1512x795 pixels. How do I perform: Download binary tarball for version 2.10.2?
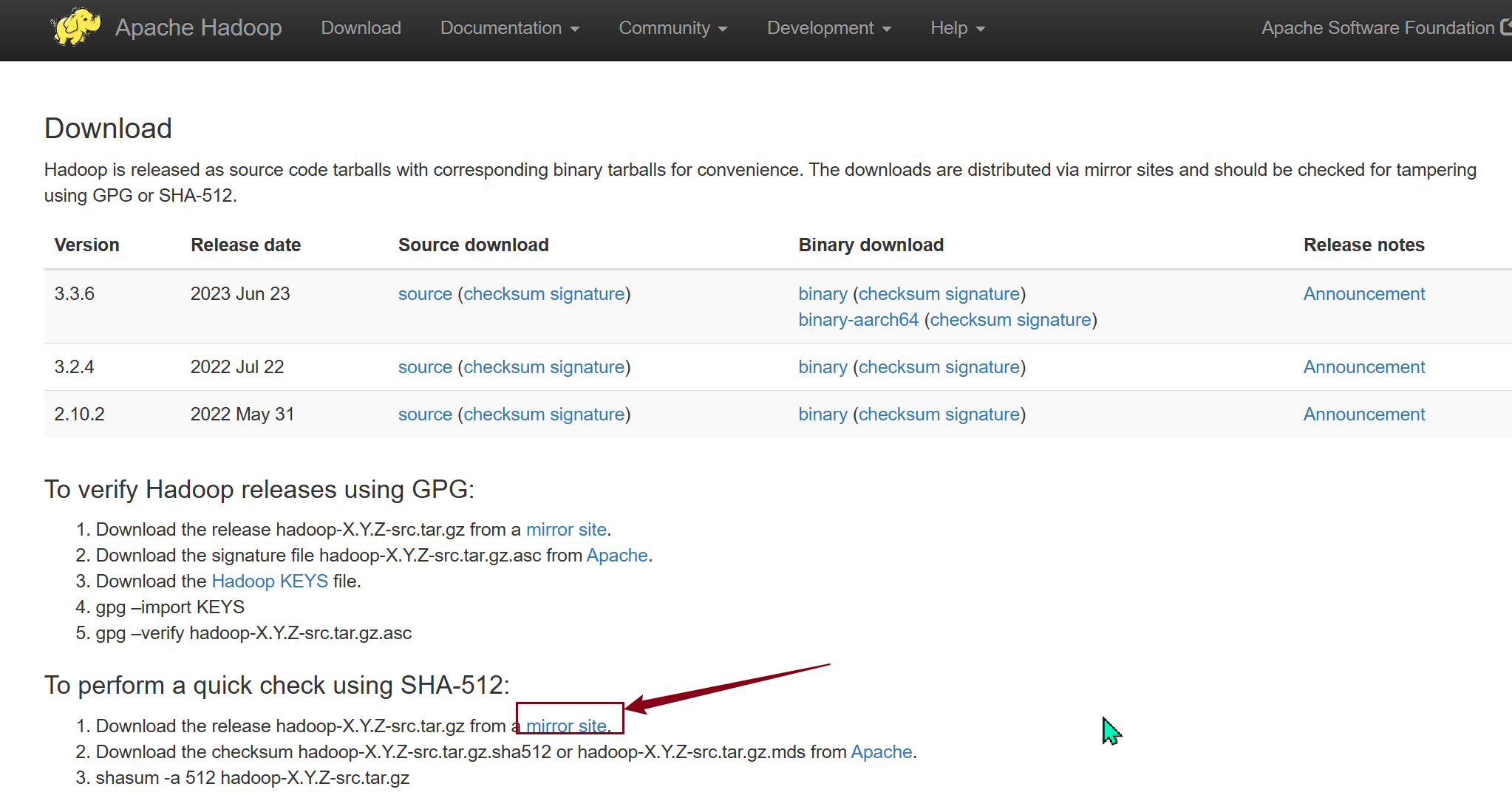point(823,414)
